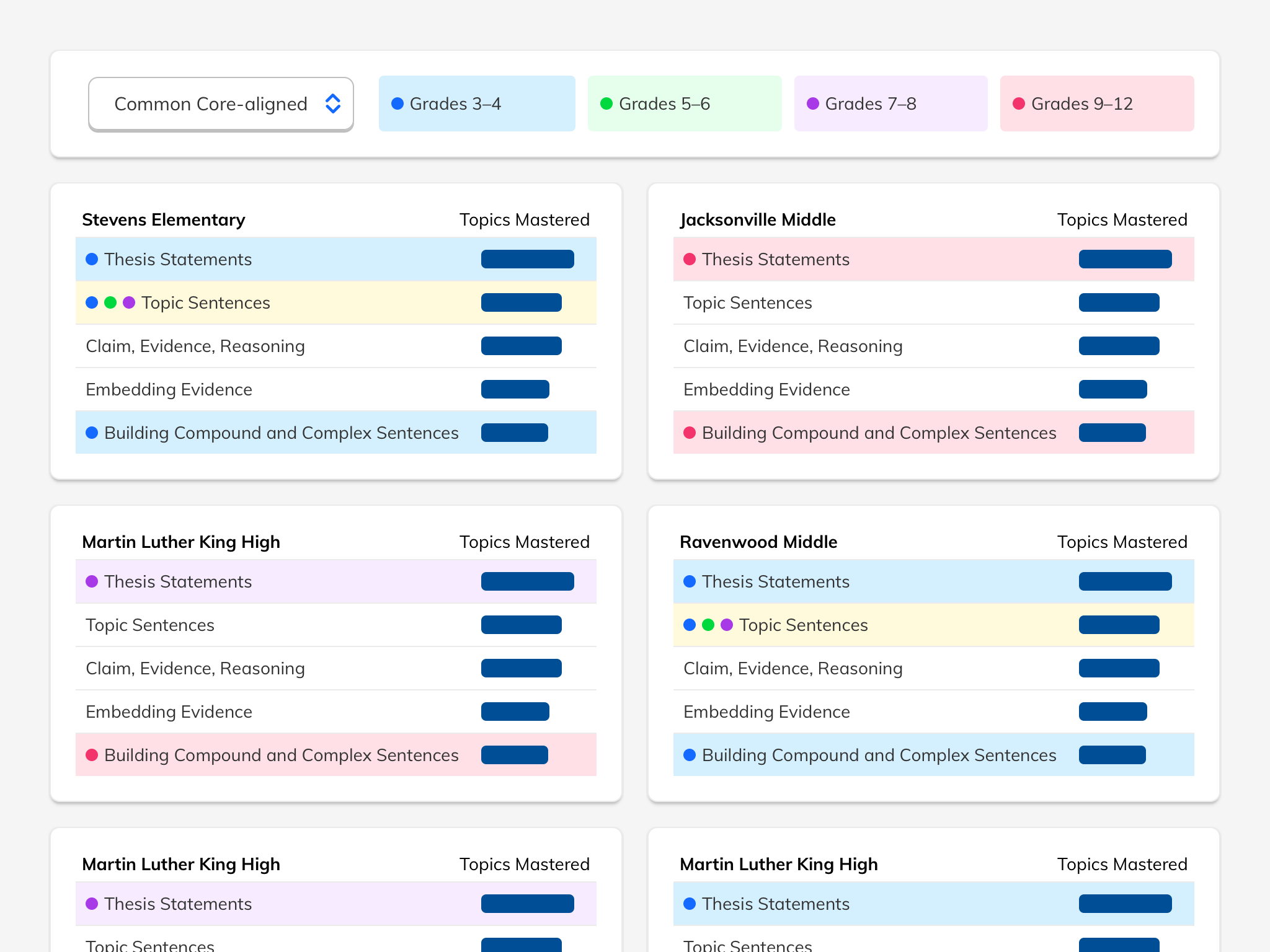This screenshot has width=1270, height=952.
Task: Select Jacksonville Middle Topic Sentences row
Action: 748,303
